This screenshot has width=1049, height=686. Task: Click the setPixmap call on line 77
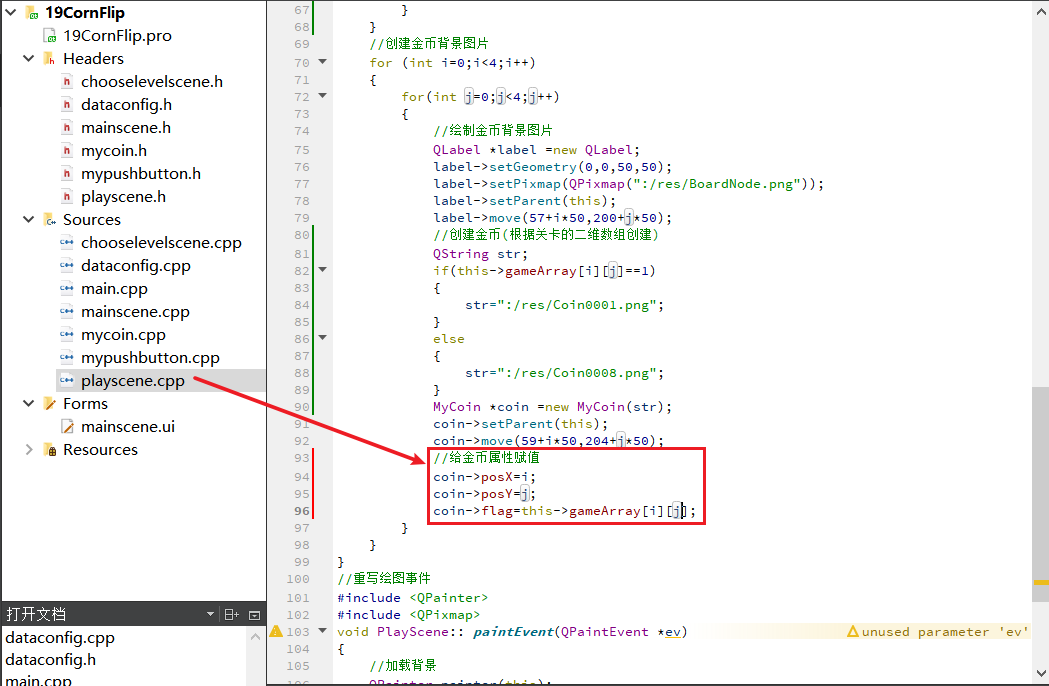pos(525,183)
